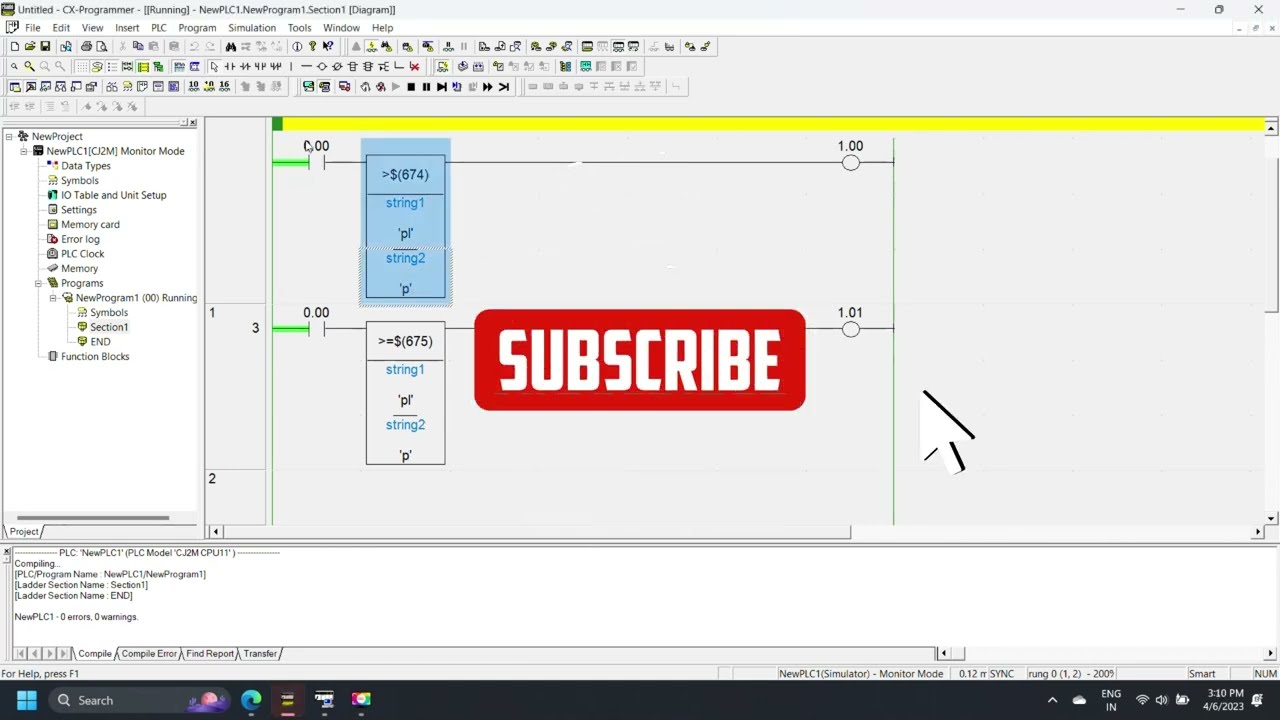The image size is (1280, 720).
Task: Select Section1 in project tree
Action: (x=109, y=327)
